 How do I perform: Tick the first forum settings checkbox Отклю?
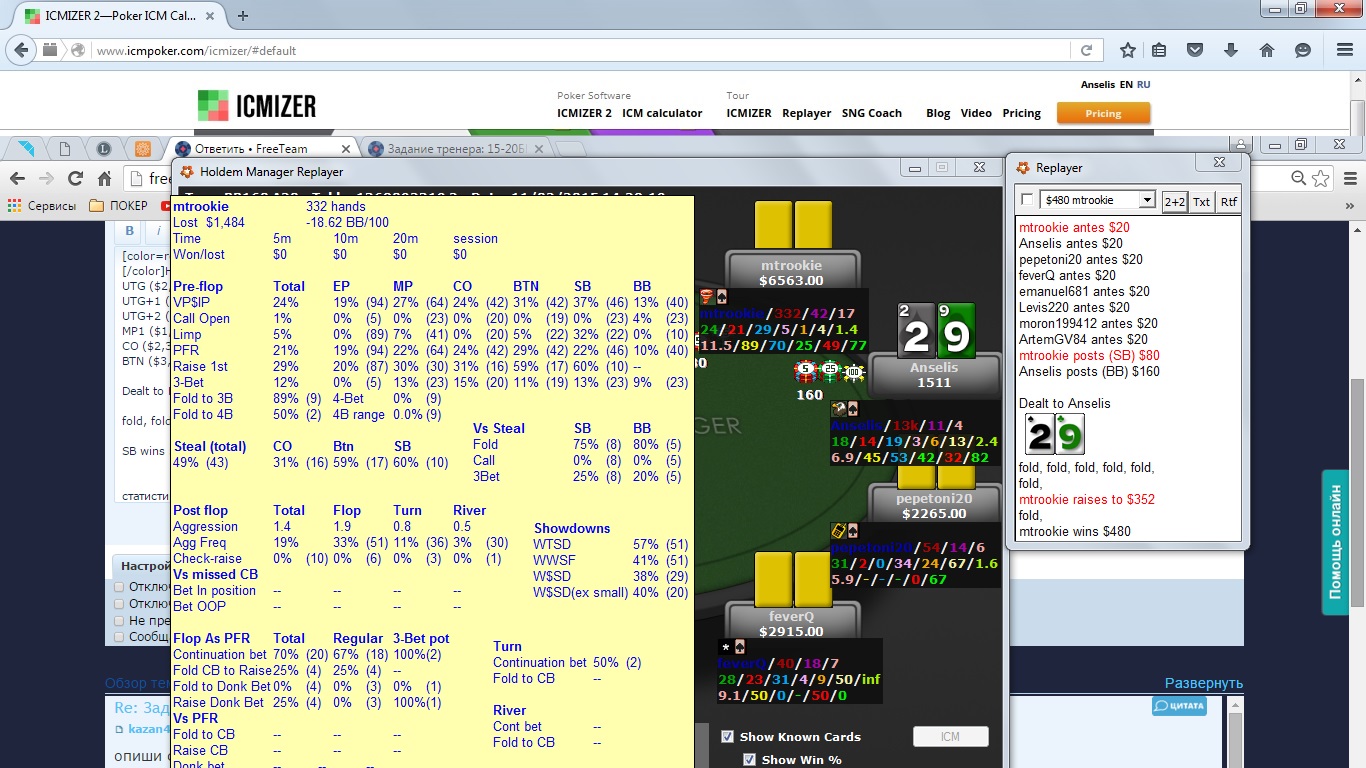click(x=120, y=587)
